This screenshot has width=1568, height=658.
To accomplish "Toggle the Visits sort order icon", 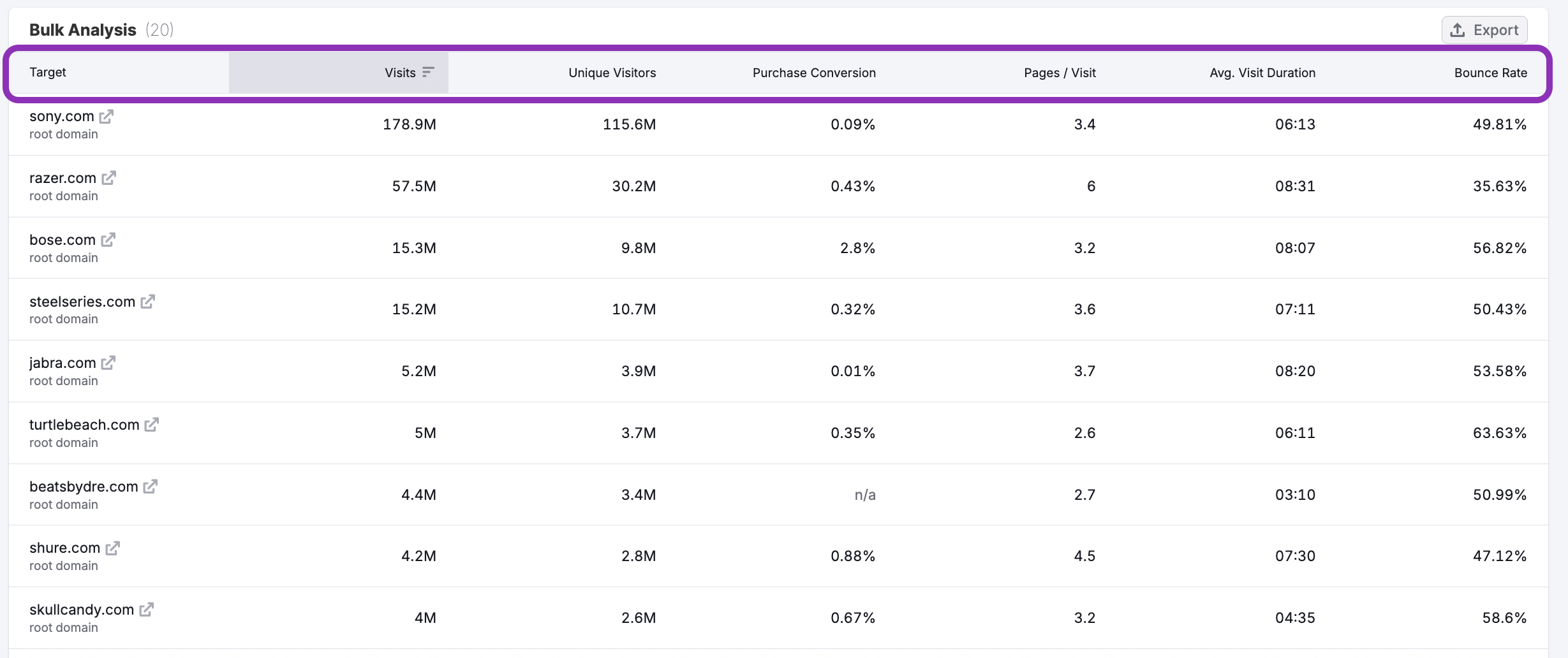I will (x=427, y=72).
